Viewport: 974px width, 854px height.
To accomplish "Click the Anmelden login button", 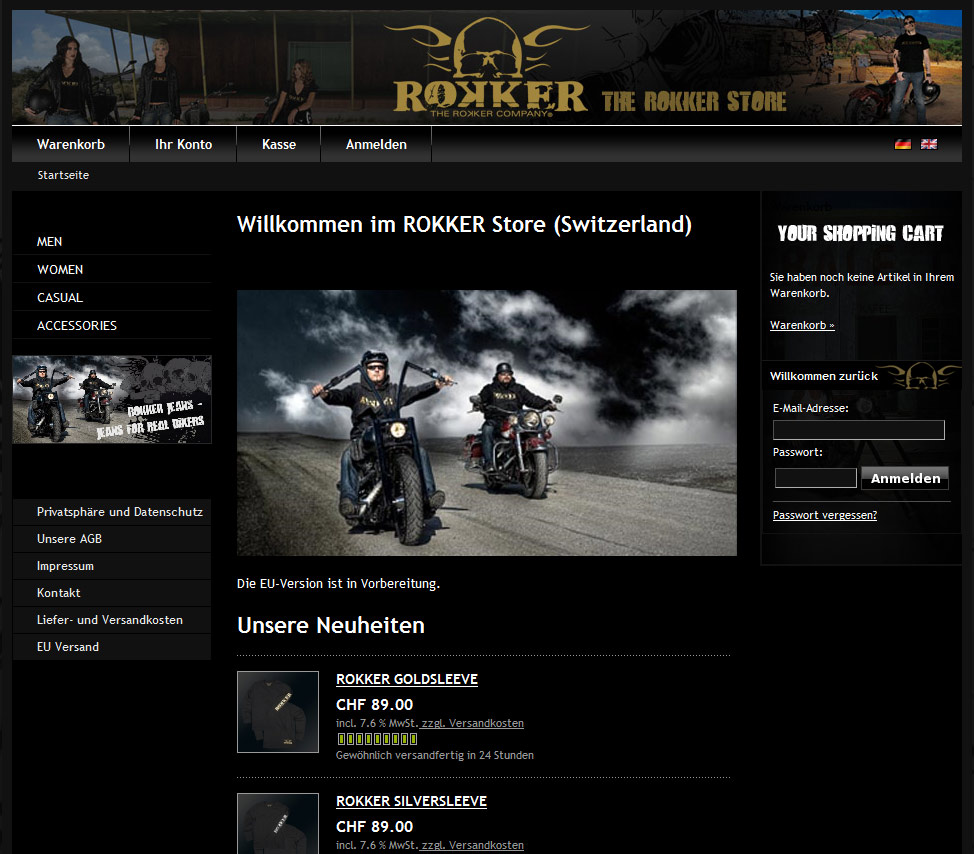I will (905, 478).
